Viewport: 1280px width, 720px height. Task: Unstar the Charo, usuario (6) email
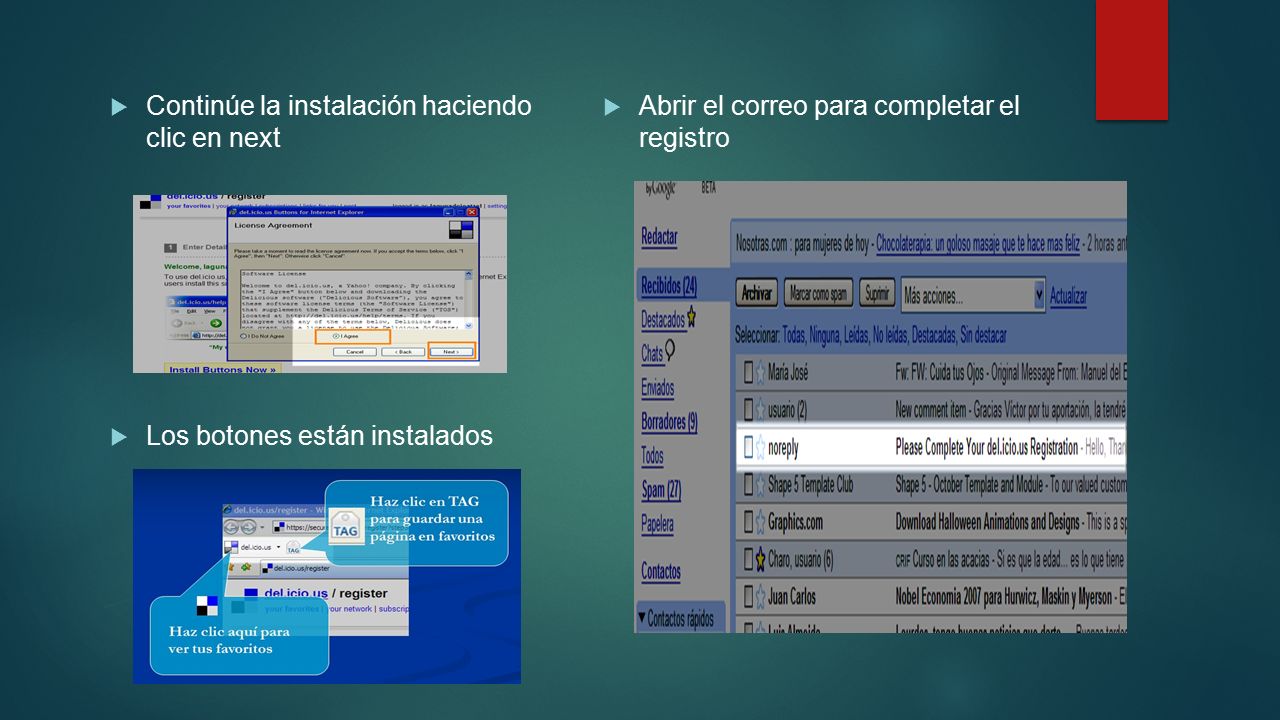click(x=760, y=558)
